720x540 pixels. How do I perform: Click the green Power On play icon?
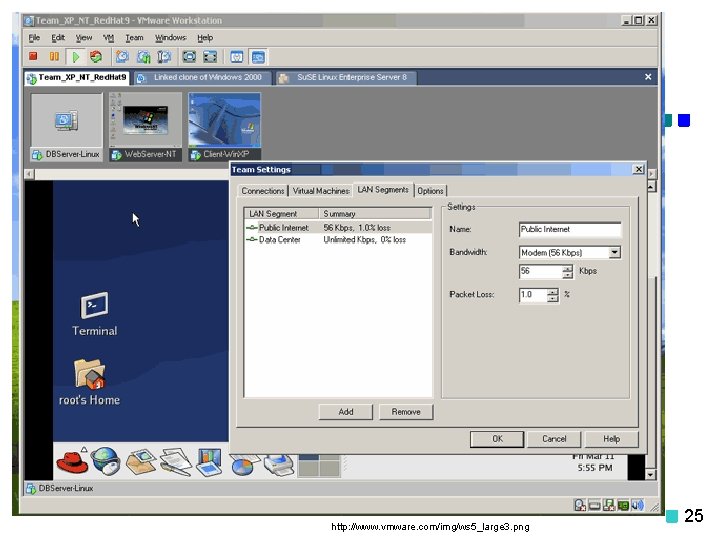coord(76,57)
